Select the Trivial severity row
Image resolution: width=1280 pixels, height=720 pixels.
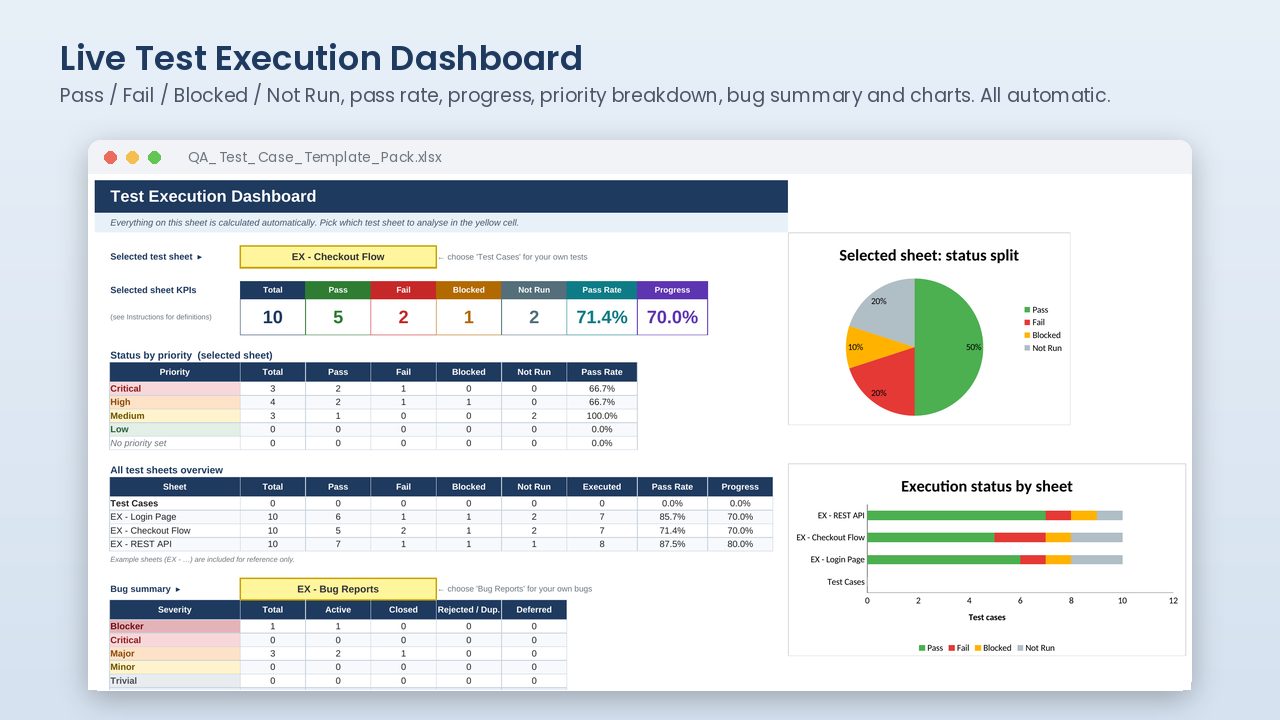point(338,681)
